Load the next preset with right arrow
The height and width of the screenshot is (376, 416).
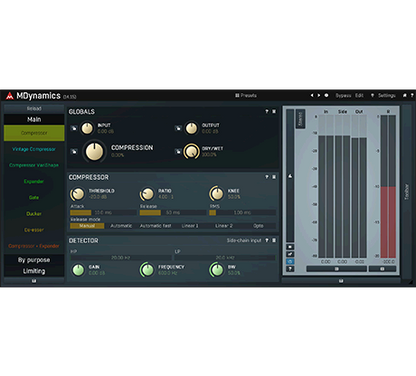[x=319, y=95]
